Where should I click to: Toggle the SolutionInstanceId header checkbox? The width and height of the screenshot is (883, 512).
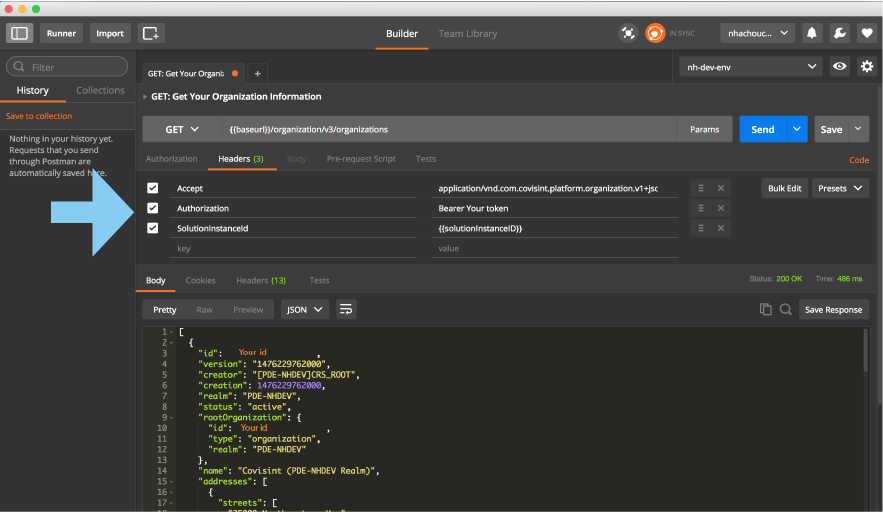pyautogui.click(x=153, y=228)
